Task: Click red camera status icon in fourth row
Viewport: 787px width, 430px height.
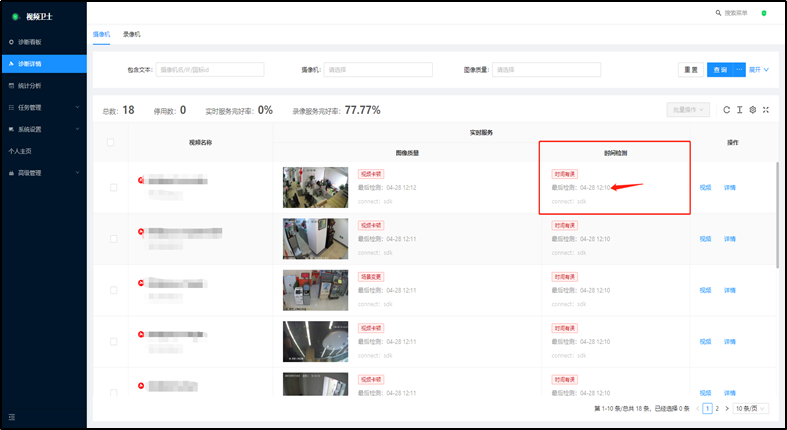Action: 141,334
